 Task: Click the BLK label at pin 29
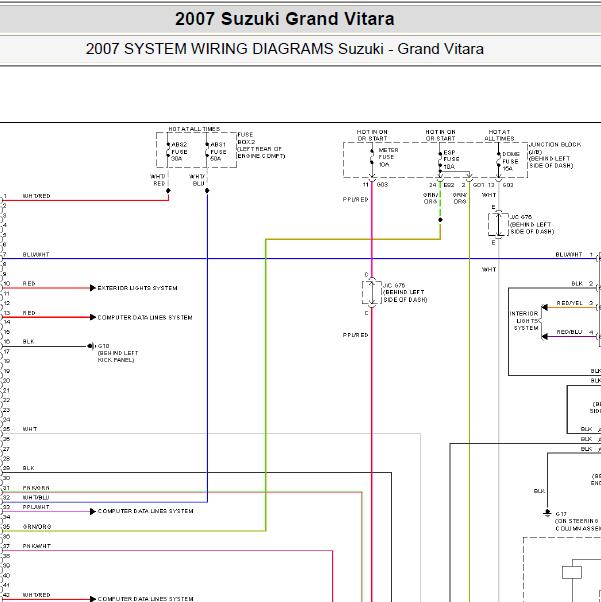coord(28,468)
